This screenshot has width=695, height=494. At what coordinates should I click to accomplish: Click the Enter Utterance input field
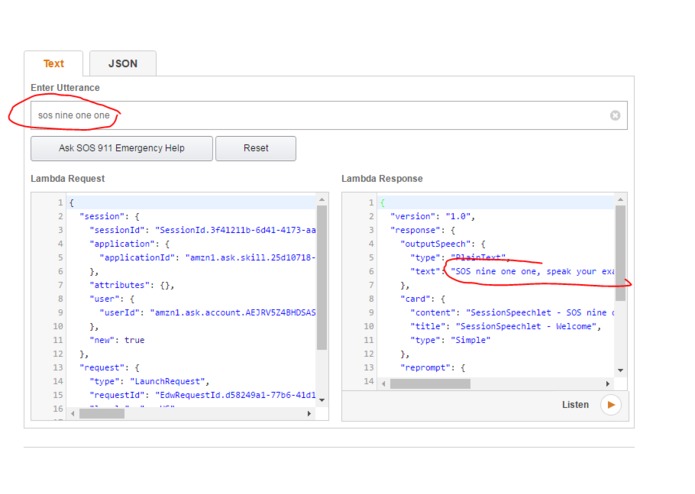329,115
